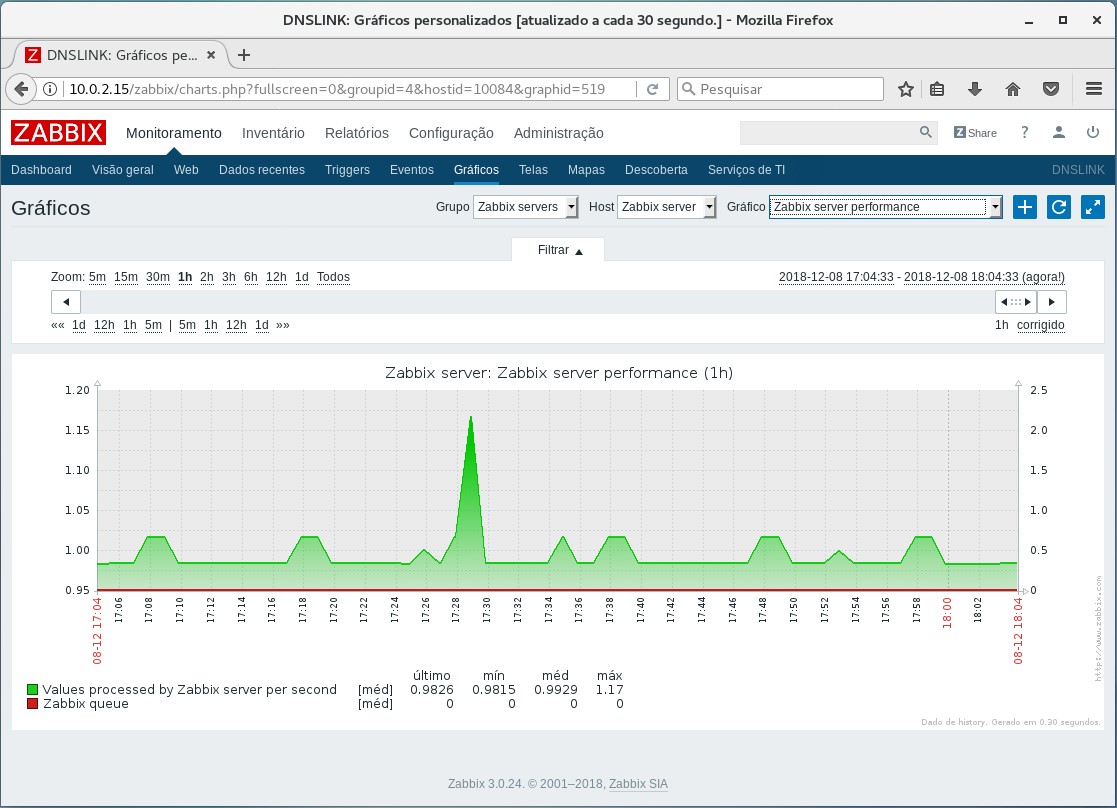Click the Zabbix logo
The height and width of the screenshot is (808, 1117).
(x=58, y=133)
